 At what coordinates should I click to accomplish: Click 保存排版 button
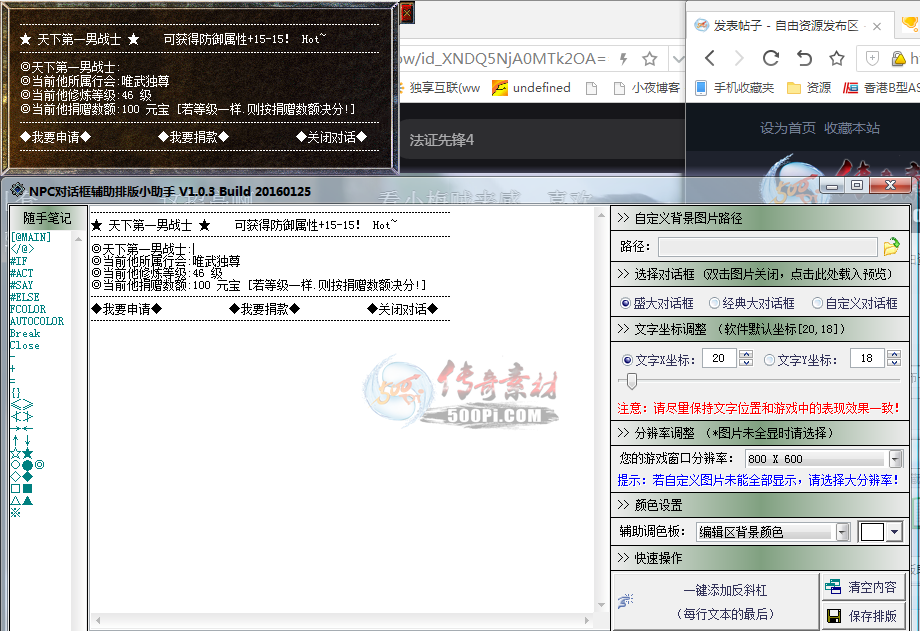862,616
